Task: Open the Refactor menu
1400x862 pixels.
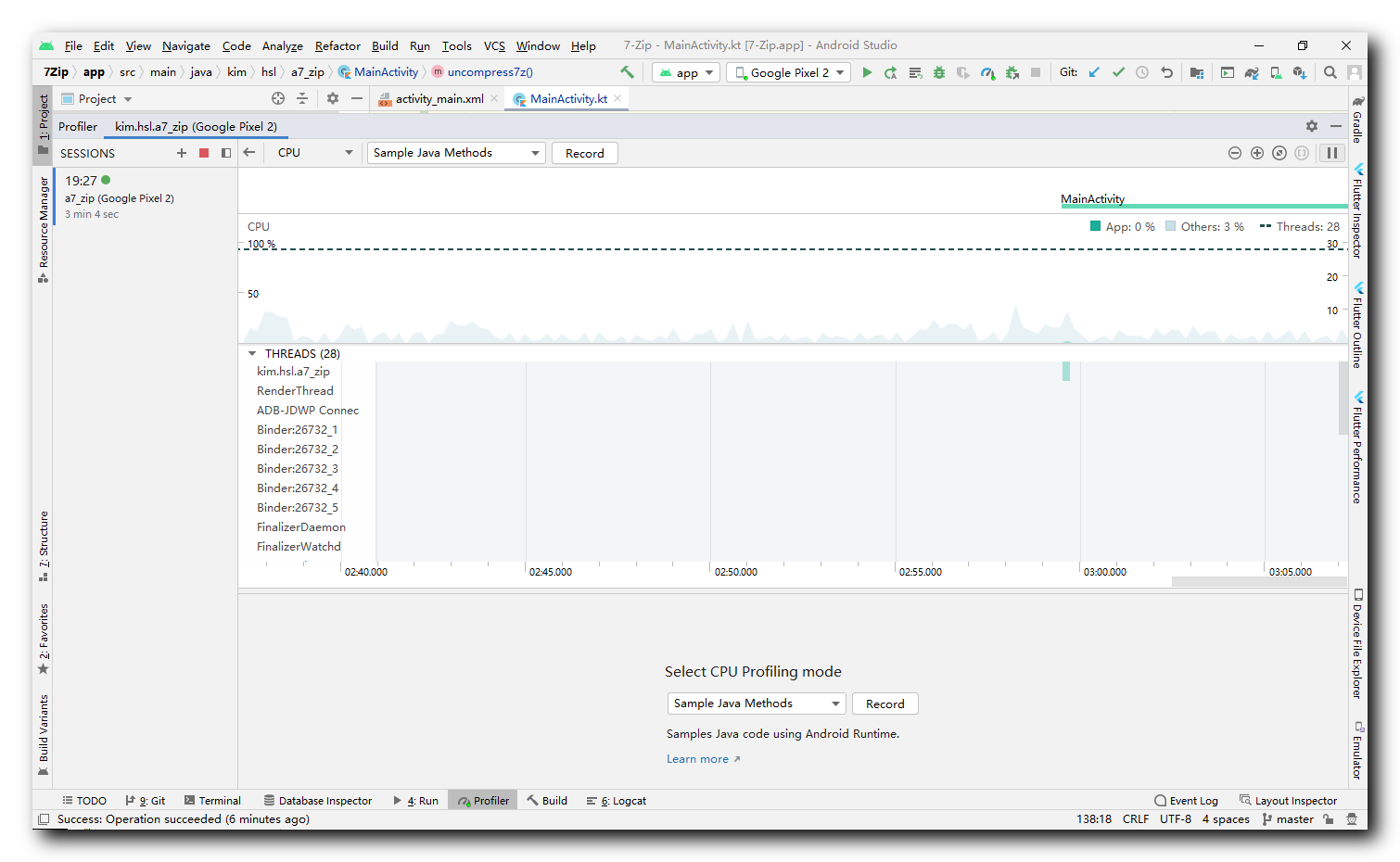Action: (x=337, y=45)
